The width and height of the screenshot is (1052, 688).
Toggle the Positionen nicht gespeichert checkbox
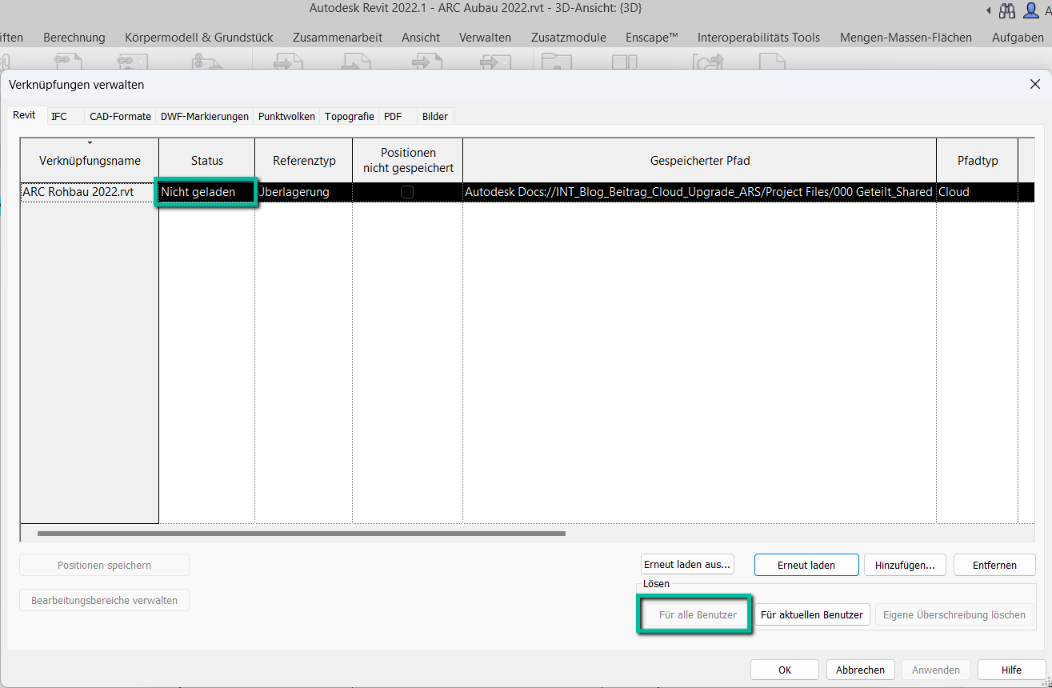pyautogui.click(x=406, y=192)
